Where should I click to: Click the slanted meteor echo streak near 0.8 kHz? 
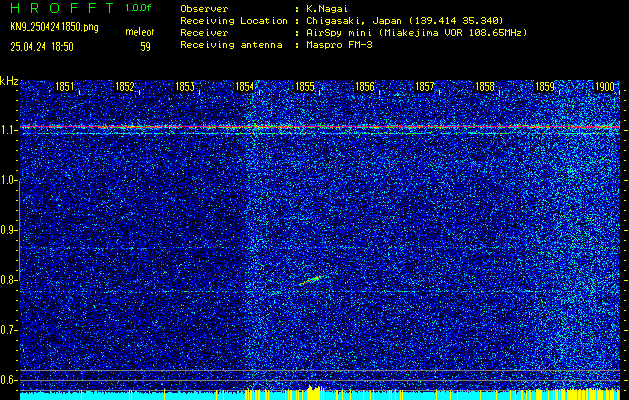(x=311, y=280)
